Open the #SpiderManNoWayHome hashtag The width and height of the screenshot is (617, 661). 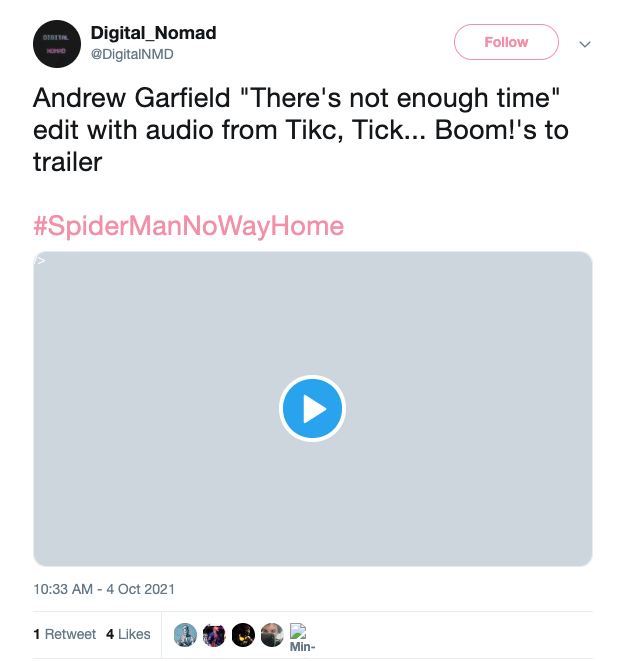coord(188,226)
